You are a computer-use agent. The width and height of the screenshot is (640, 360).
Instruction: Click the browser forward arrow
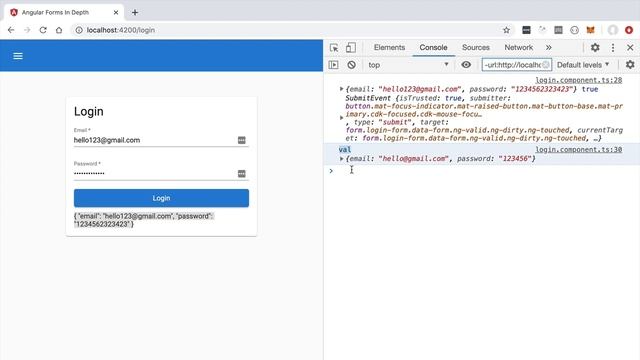pos(27,30)
